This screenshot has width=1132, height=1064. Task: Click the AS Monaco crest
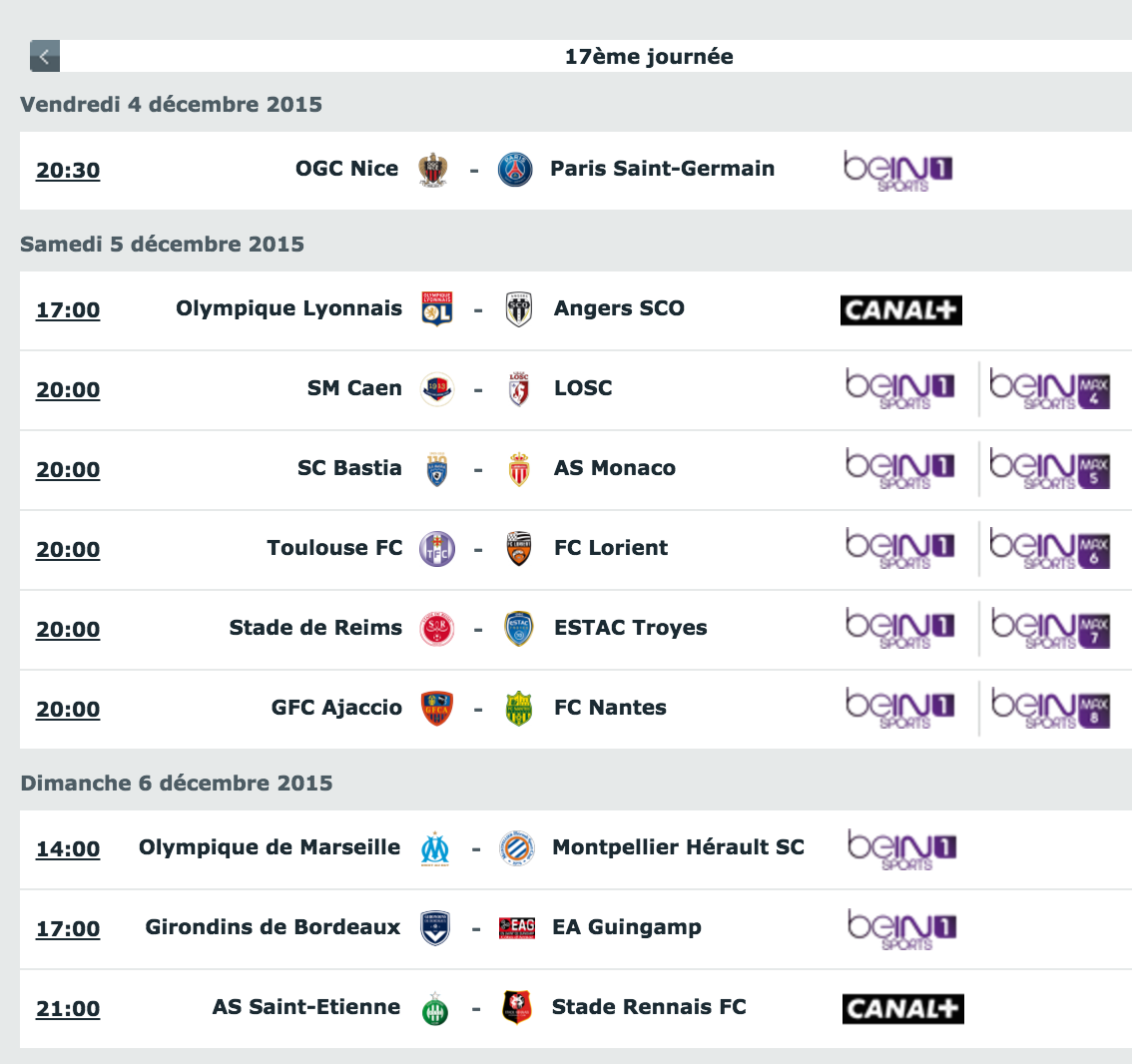(519, 470)
